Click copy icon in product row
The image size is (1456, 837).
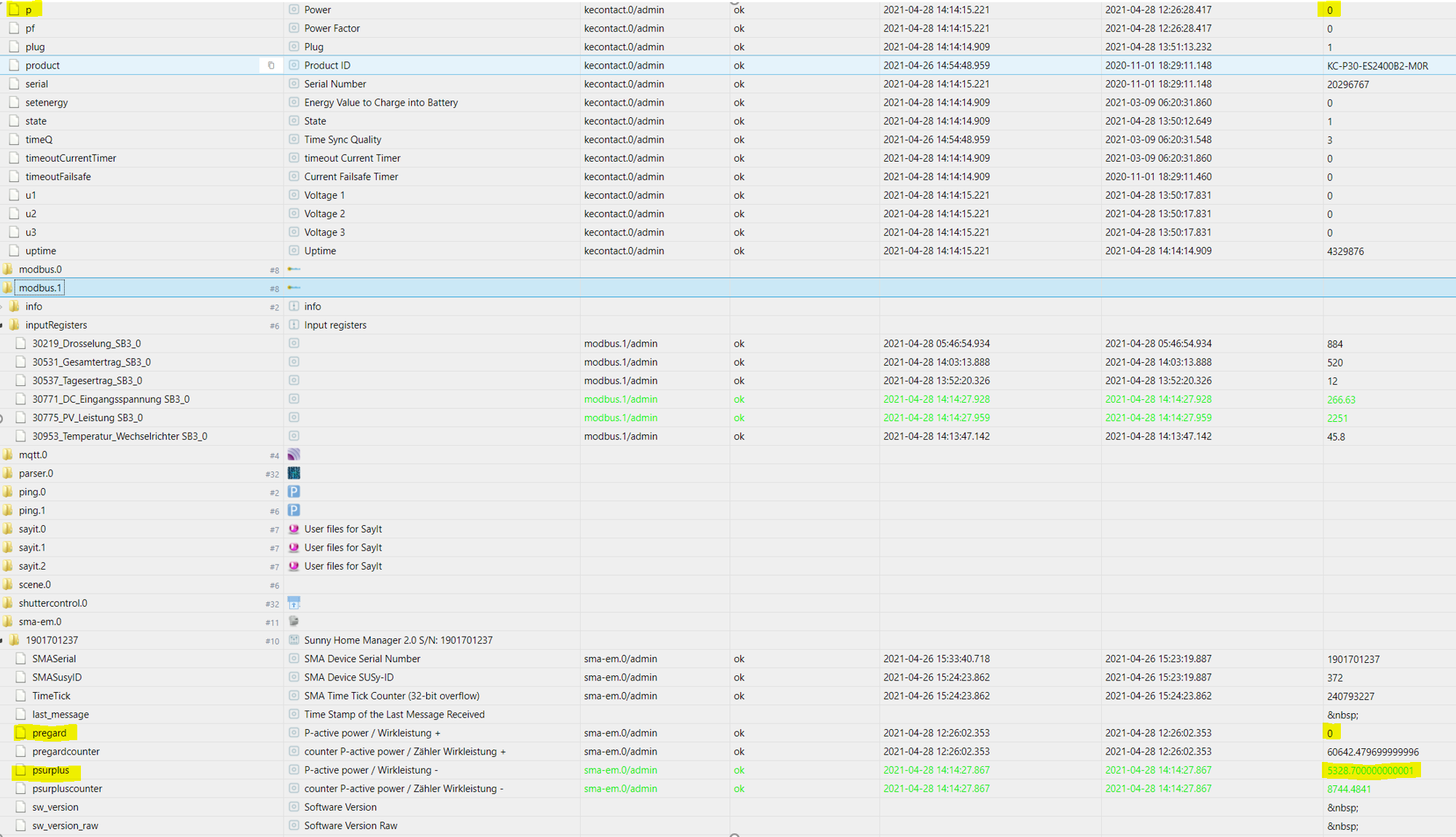pos(271,66)
